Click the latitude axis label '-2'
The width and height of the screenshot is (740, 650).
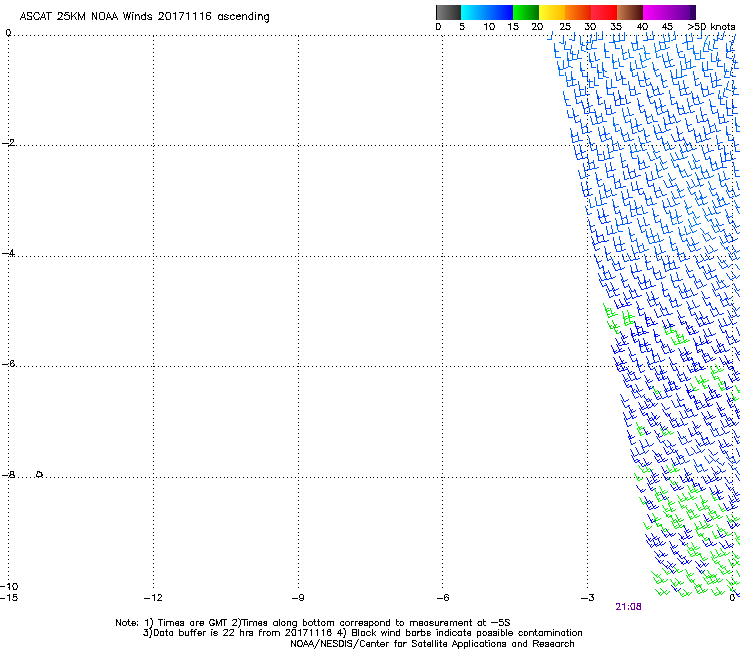(x=8, y=143)
